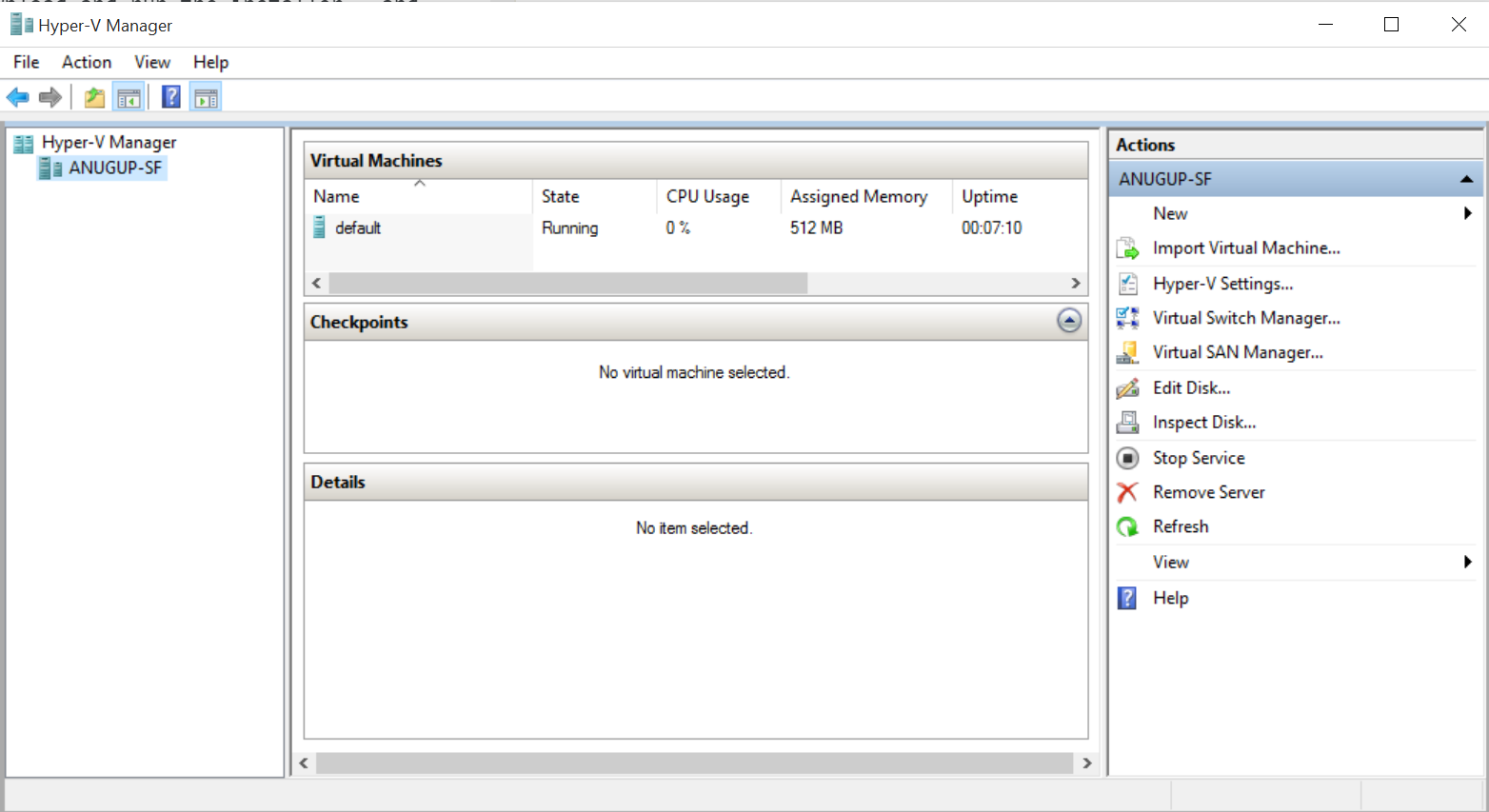Open the File menu
This screenshot has height=812, width=1489.
click(27, 62)
